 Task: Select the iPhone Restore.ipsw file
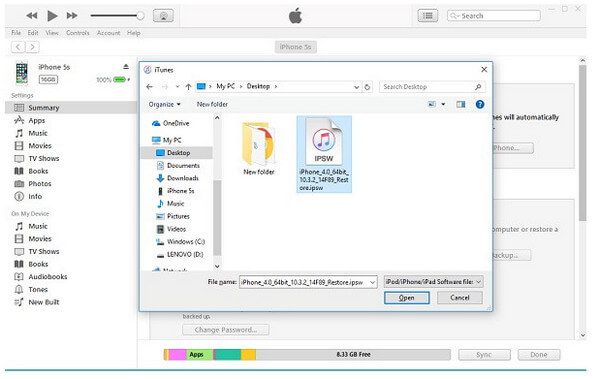coord(324,154)
